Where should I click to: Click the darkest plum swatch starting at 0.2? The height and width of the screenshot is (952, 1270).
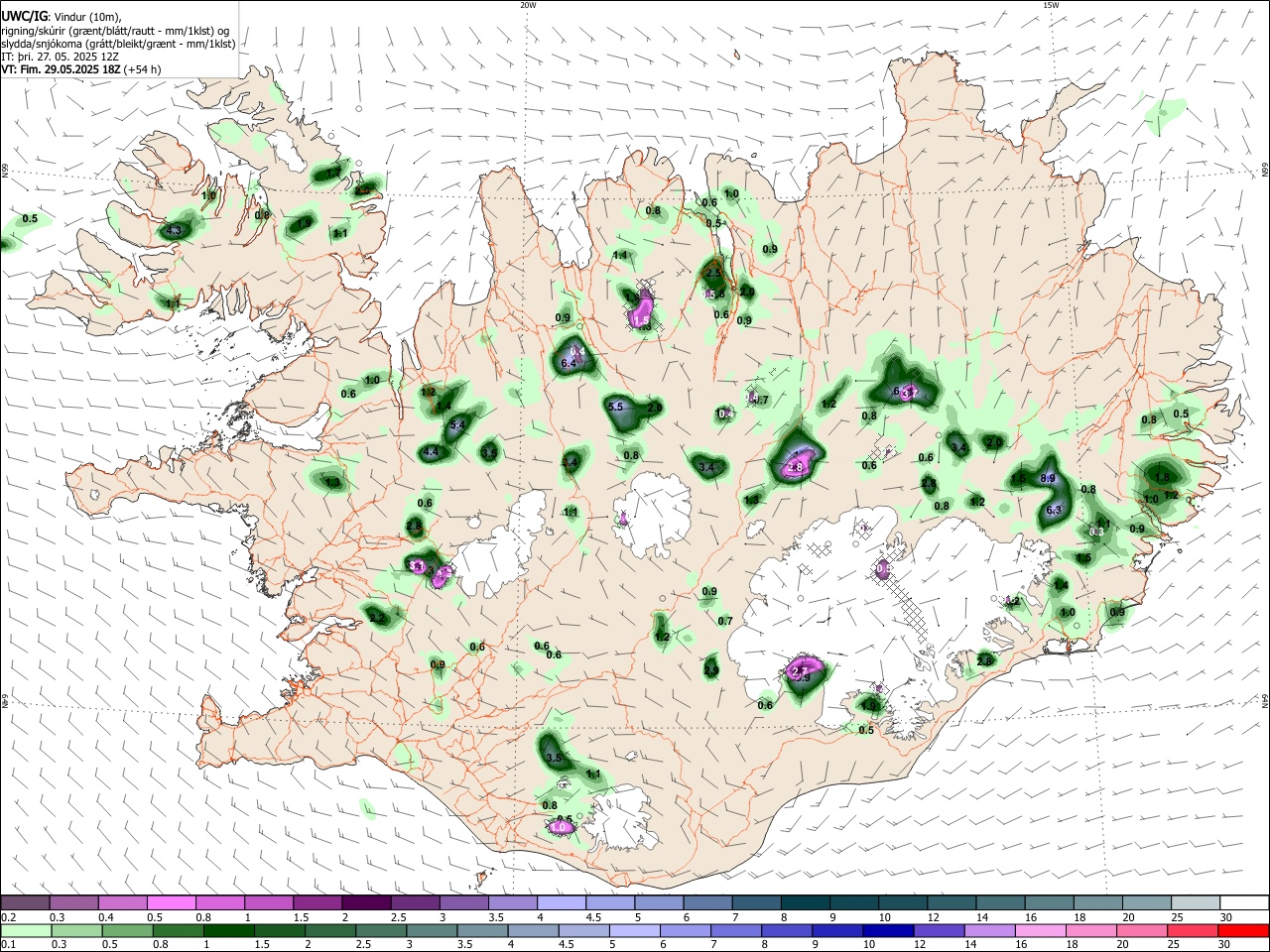[x=25, y=902]
